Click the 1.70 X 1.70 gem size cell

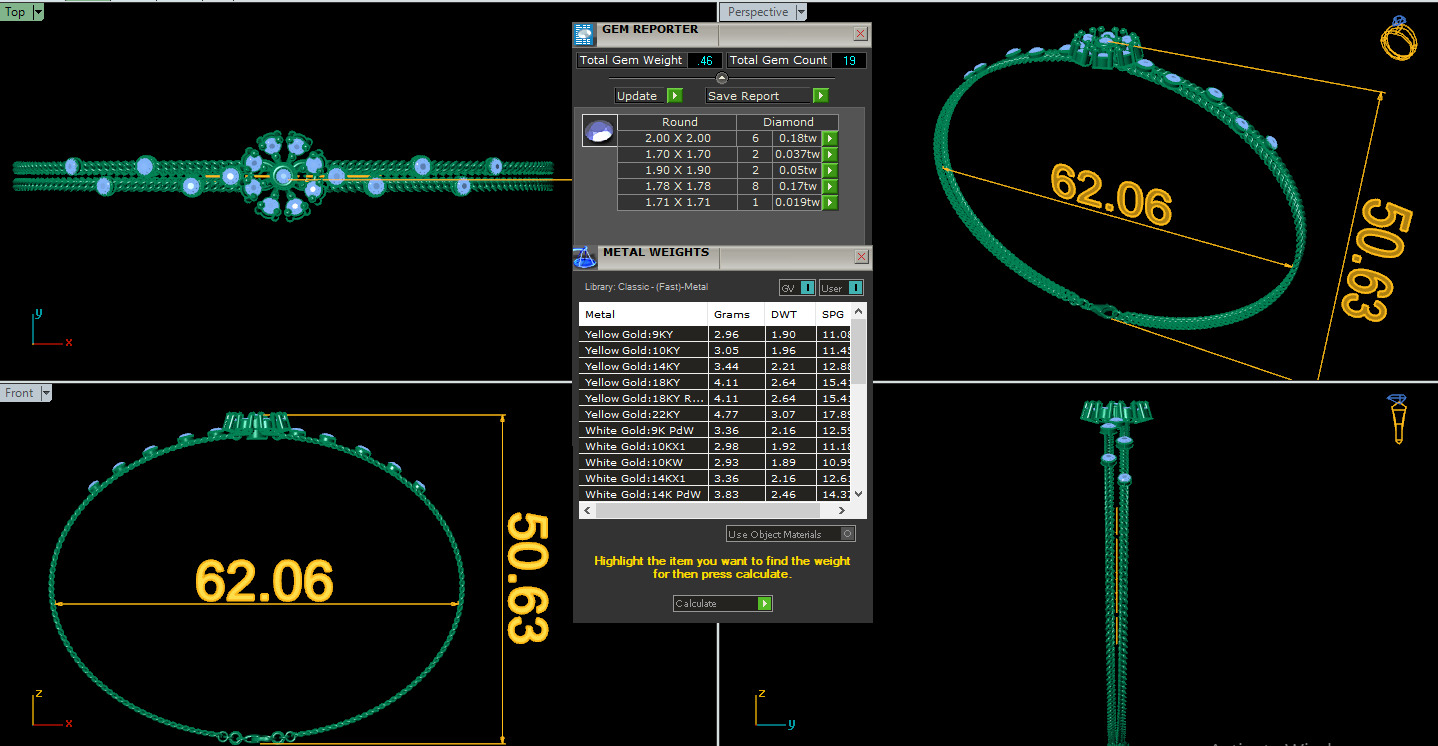[677, 154]
